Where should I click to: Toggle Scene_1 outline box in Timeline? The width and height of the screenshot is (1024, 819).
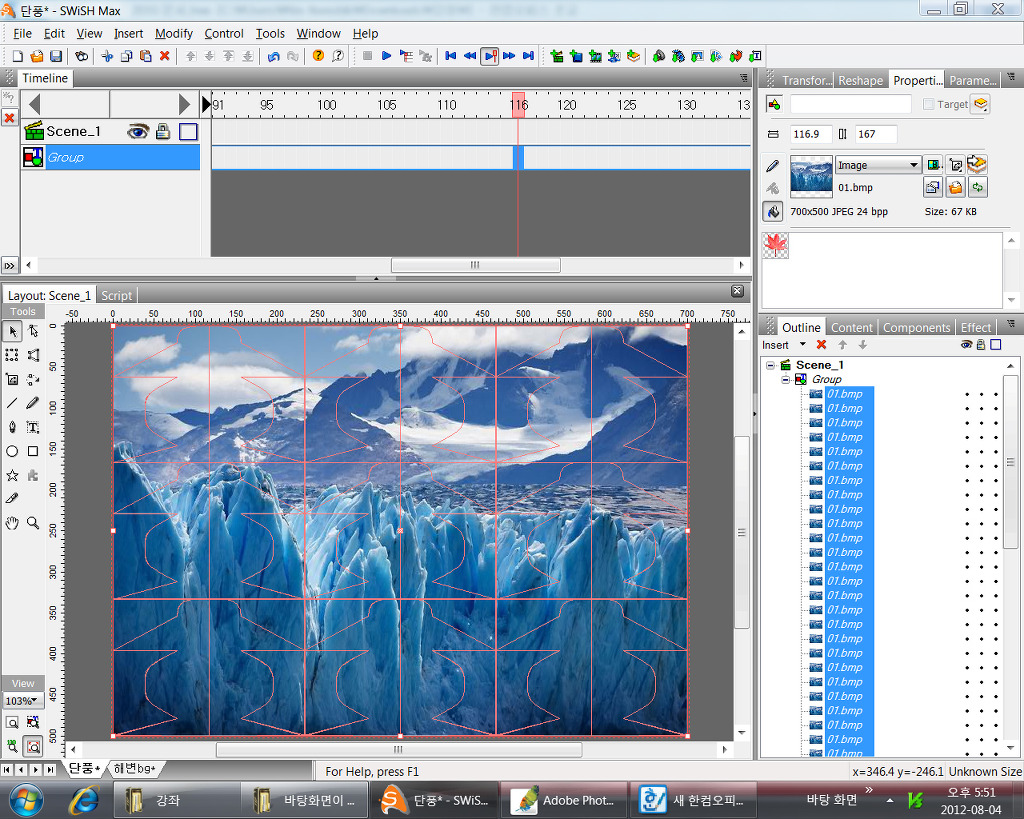tap(188, 132)
